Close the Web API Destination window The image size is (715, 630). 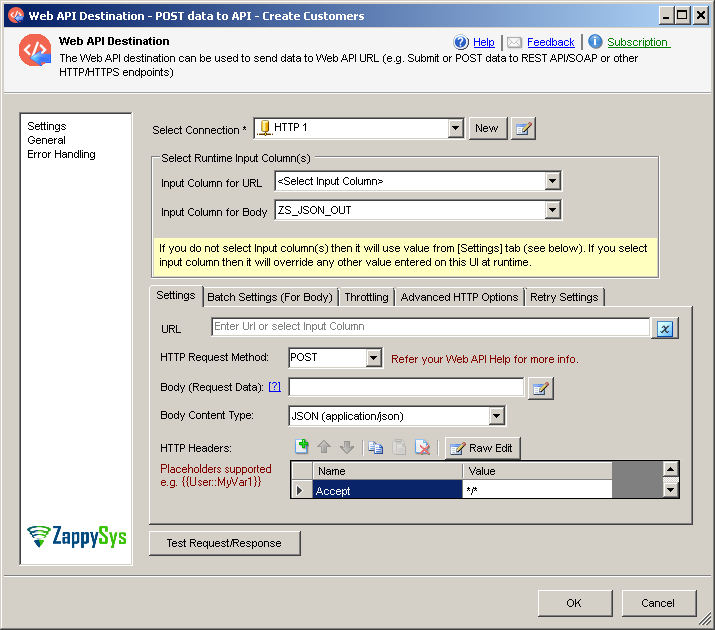[x=700, y=16]
